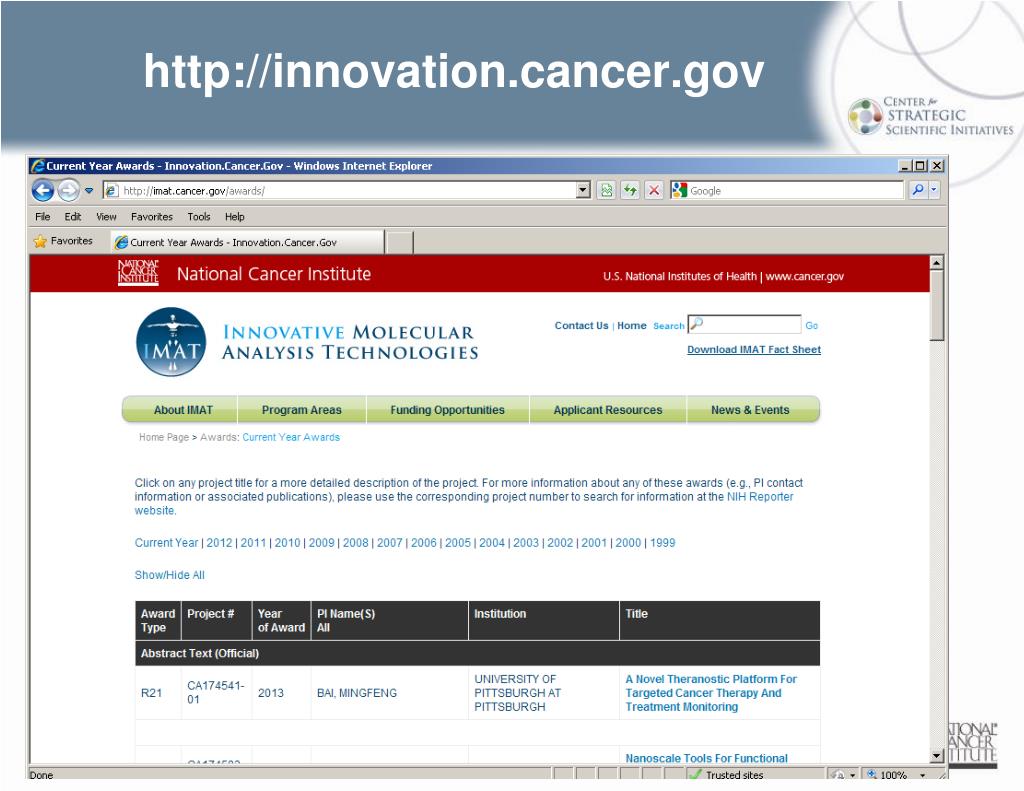Viewport: 1024px width, 791px height.
Task: Select the 2010 awards year link
Action: pyautogui.click(x=287, y=543)
